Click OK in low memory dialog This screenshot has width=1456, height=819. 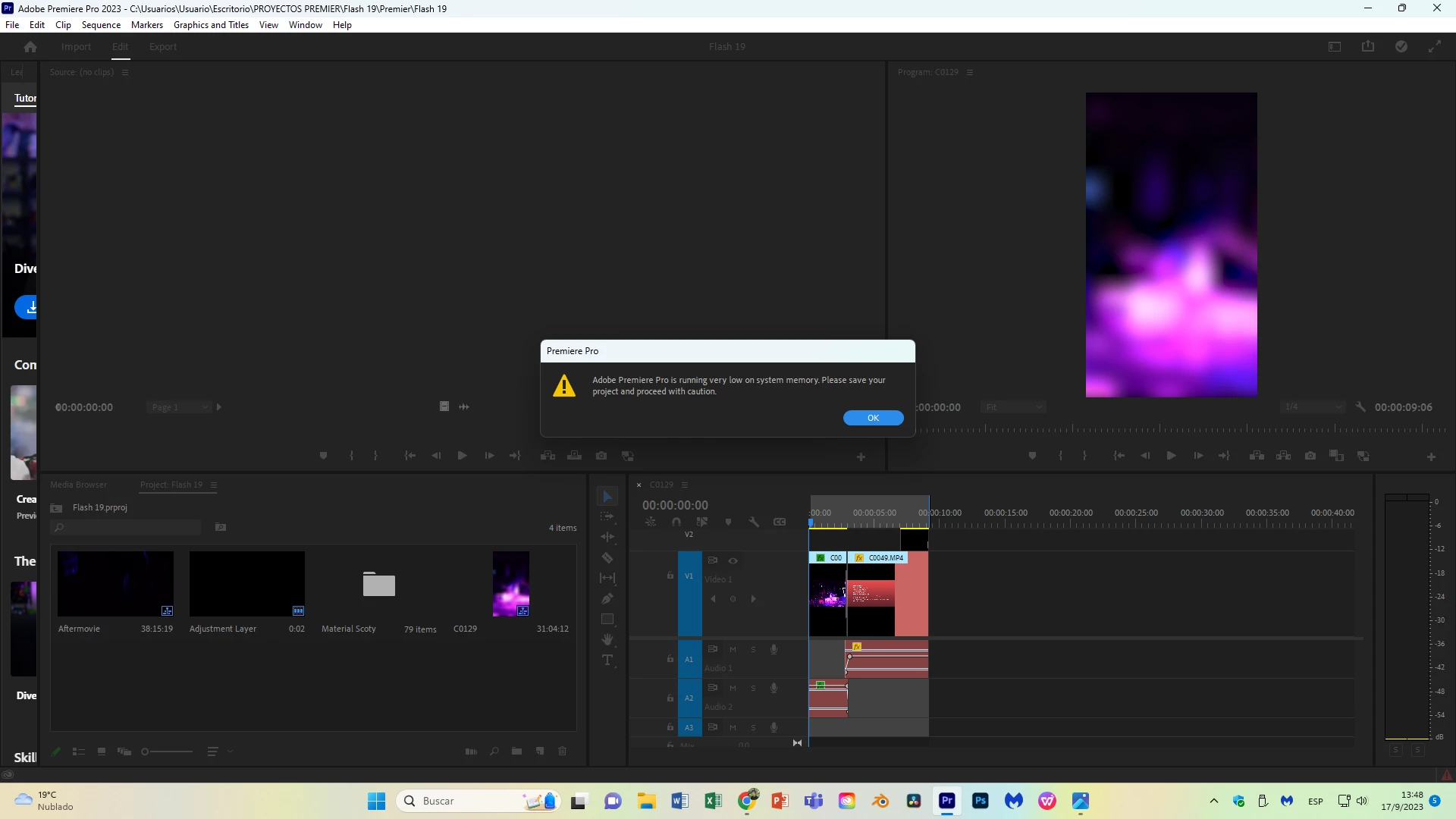tap(873, 418)
